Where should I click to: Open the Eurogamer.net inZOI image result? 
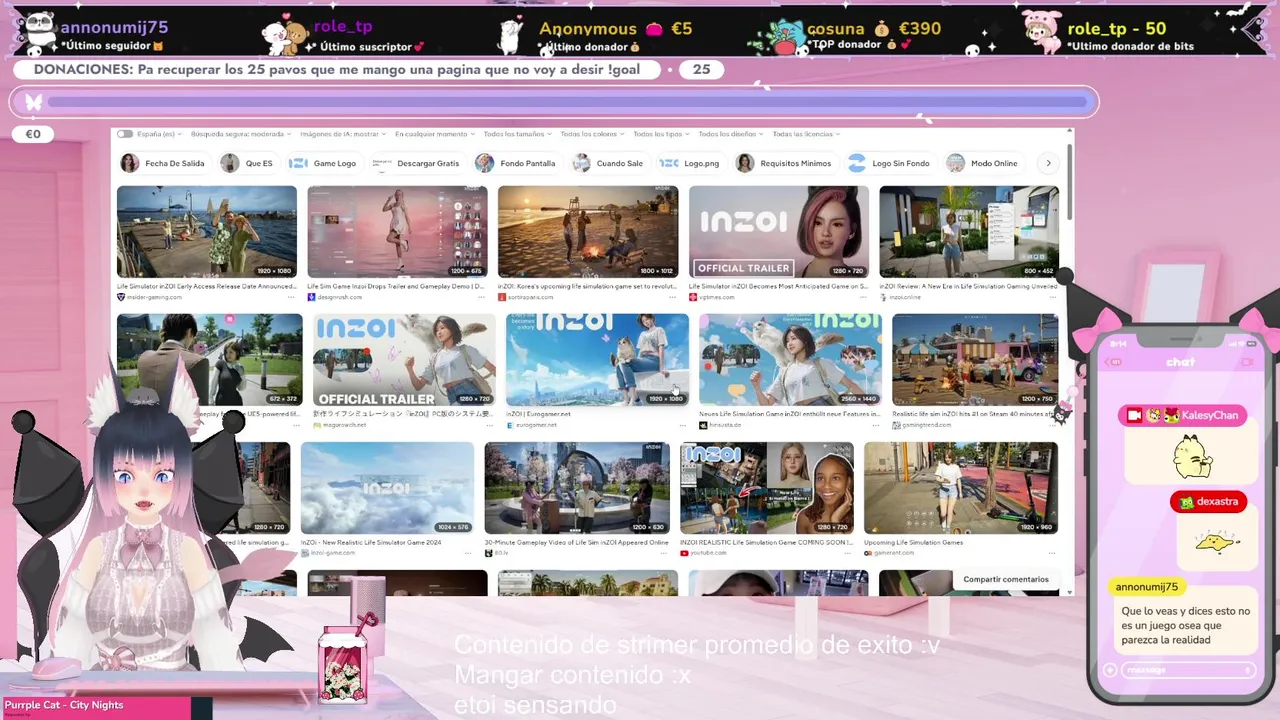click(597, 360)
